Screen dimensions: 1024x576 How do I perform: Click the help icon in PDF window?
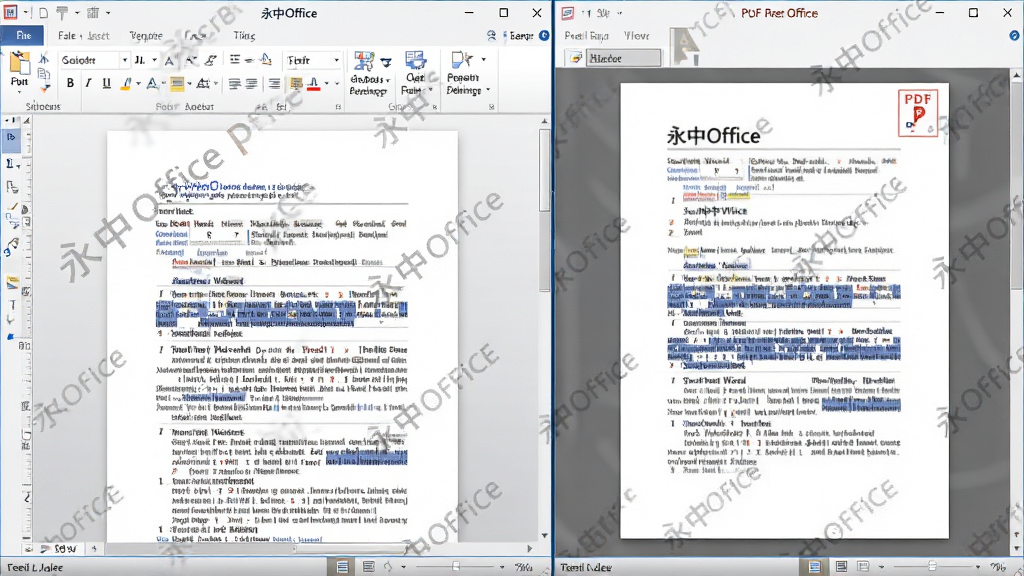coord(1015,35)
